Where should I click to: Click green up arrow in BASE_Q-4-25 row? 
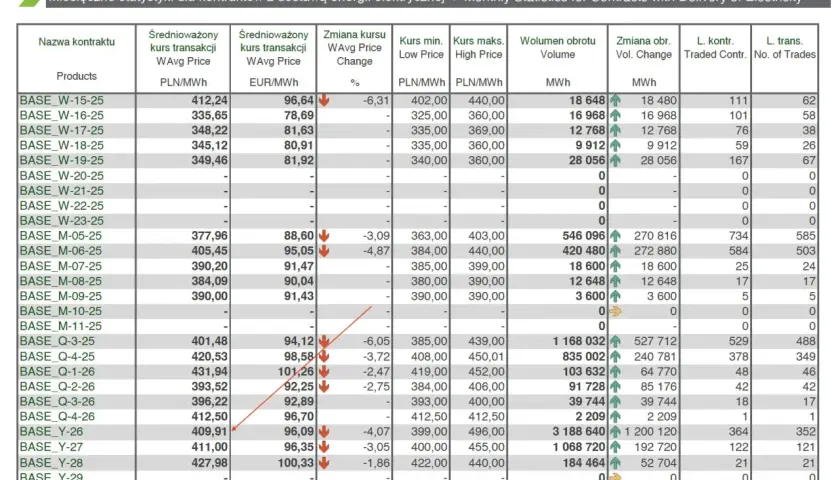pos(615,356)
